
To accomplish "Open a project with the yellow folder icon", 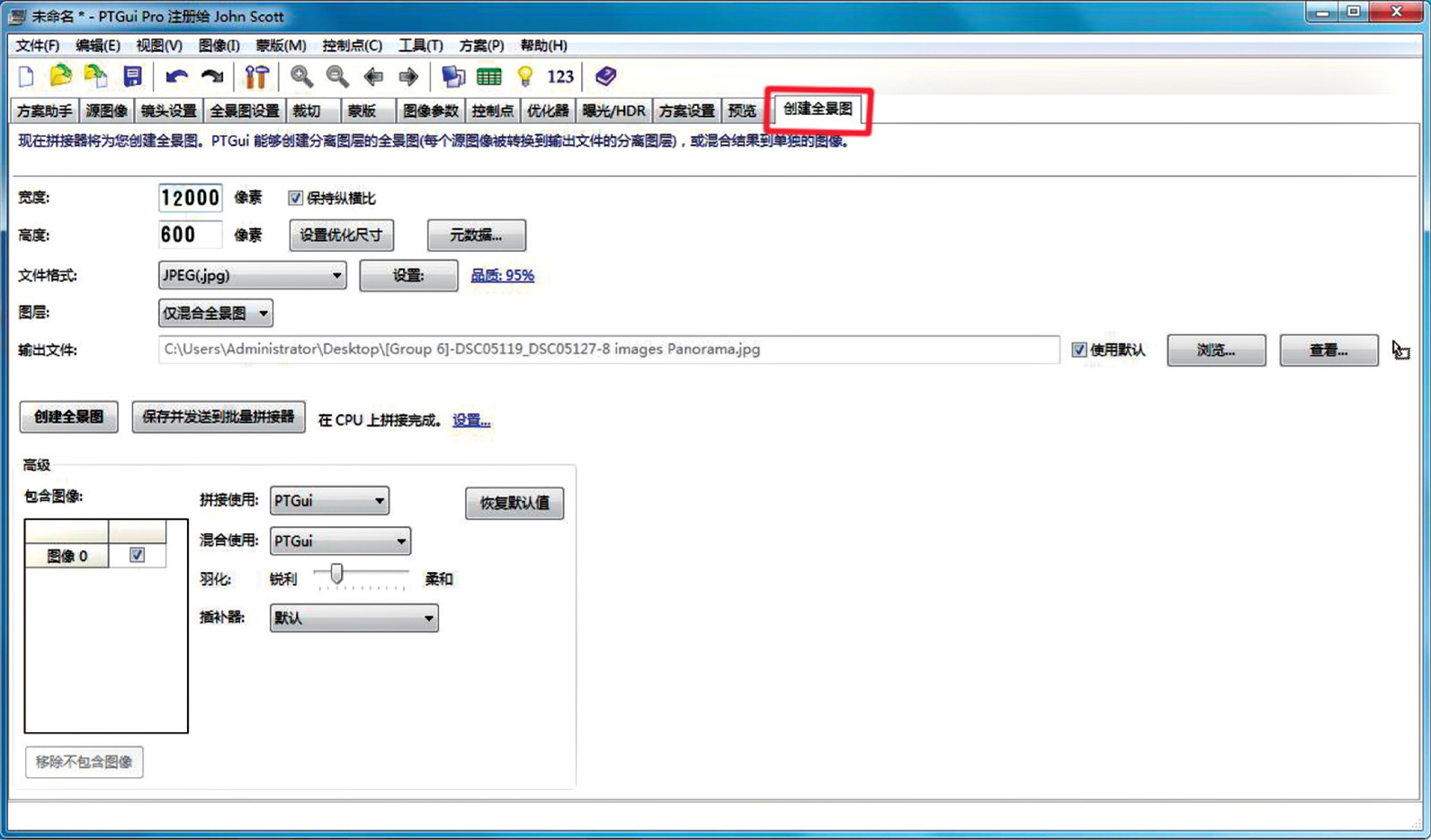I will point(61,76).
